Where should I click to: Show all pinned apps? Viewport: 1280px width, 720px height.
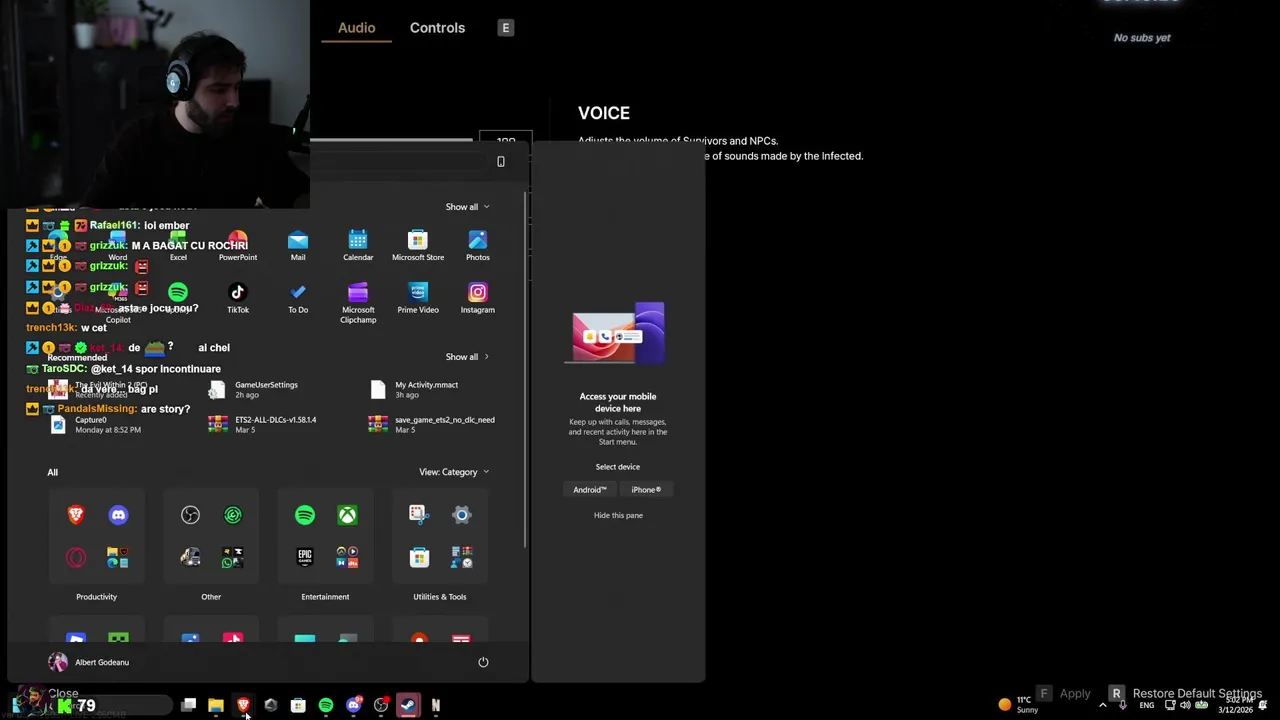467,207
